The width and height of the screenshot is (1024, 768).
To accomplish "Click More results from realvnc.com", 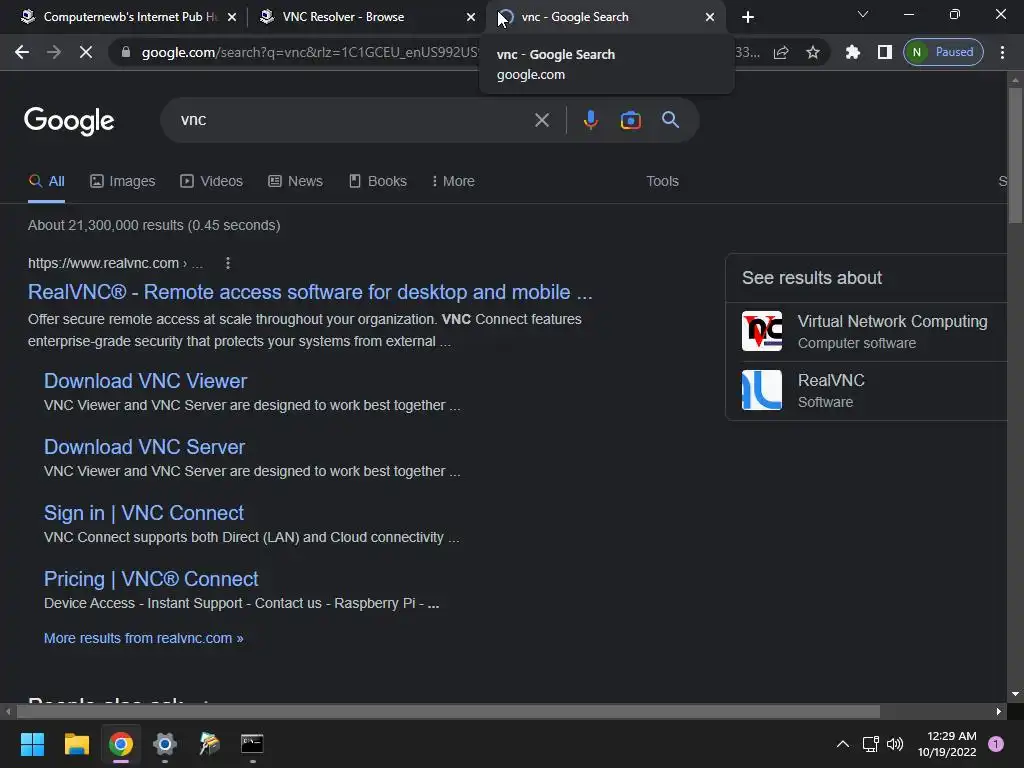I will [x=144, y=638].
